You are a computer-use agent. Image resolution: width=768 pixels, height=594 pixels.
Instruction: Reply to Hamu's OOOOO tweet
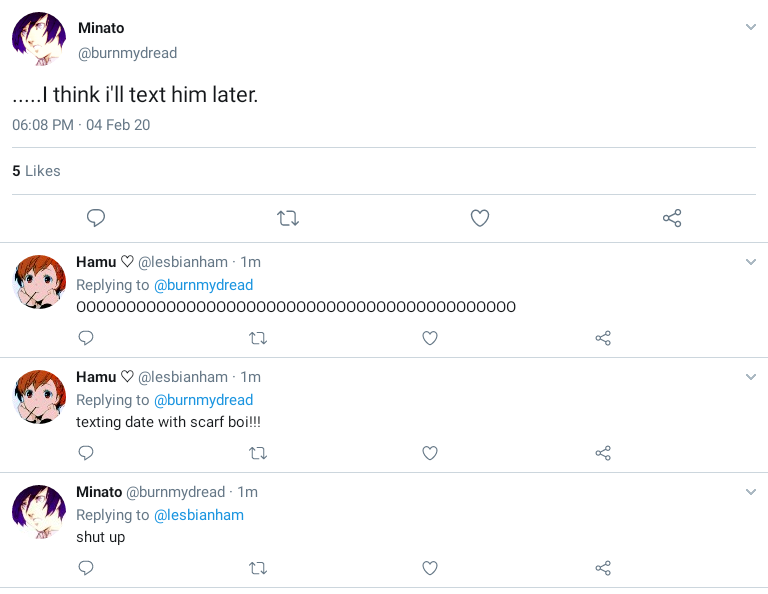[86, 338]
